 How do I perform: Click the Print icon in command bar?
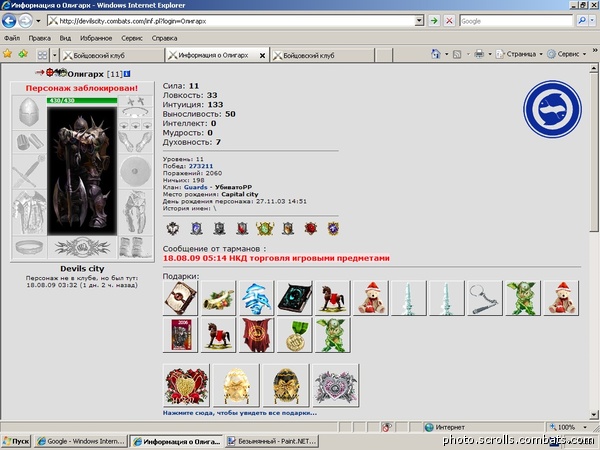(x=479, y=54)
